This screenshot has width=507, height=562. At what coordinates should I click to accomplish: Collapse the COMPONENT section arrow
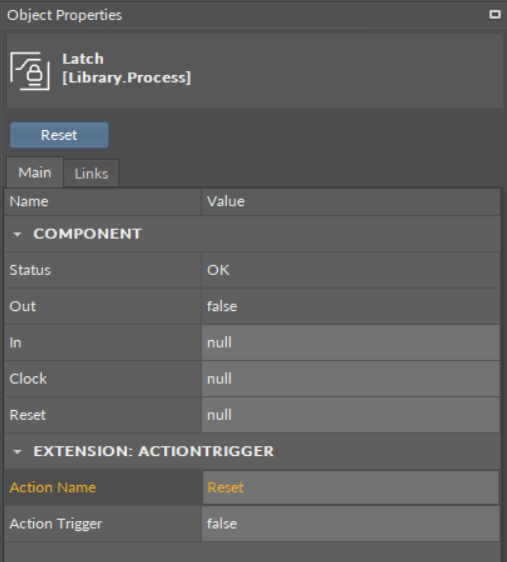(x=17, y=234)
